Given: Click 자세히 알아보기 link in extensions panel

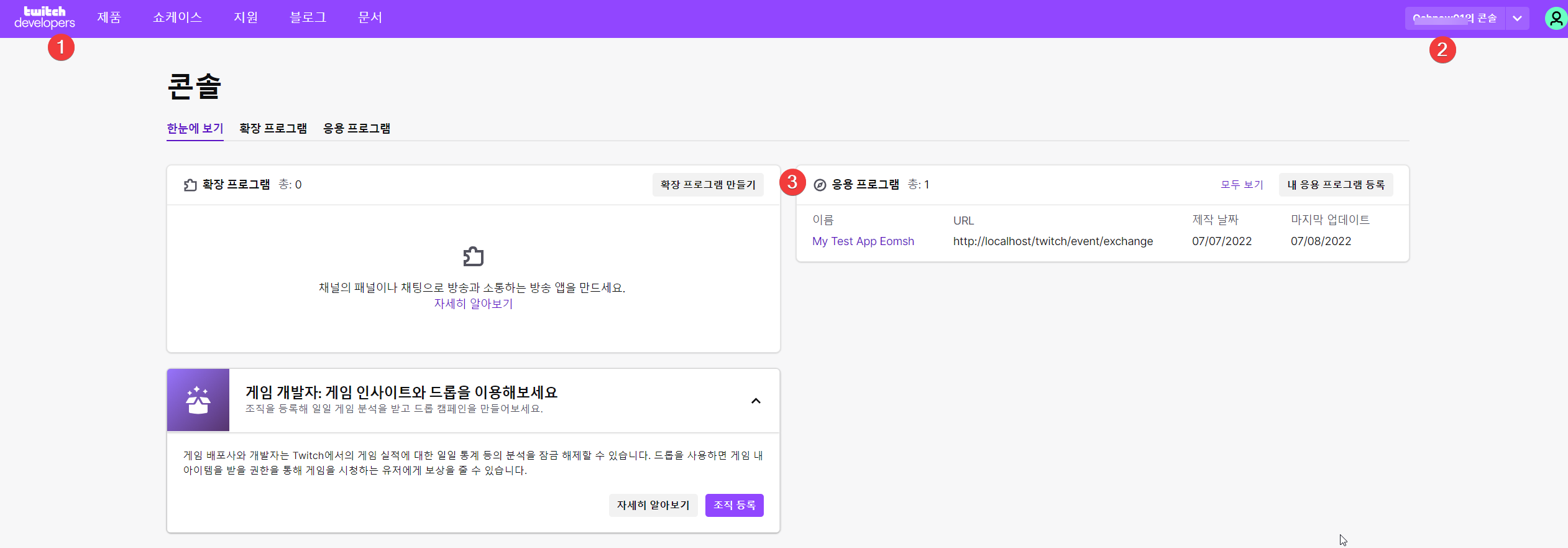Looking at the screenshot, I should pos(474,304).
